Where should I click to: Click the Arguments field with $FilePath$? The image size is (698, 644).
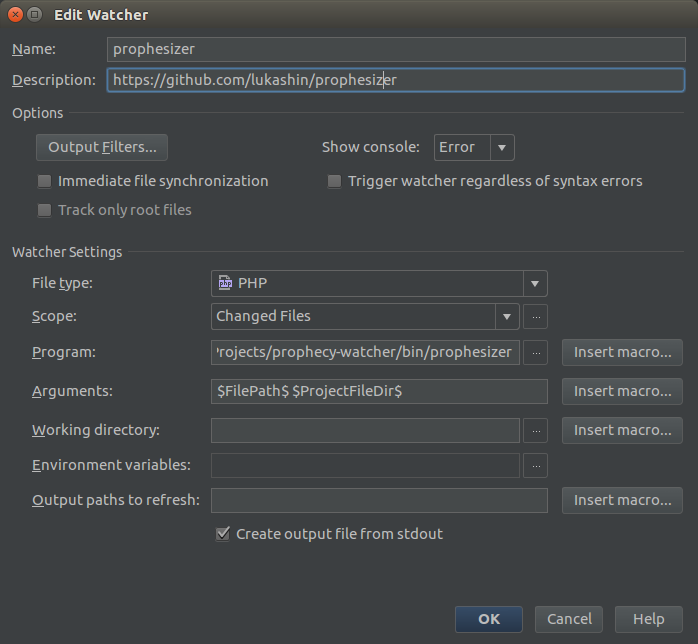coord(379,392)
